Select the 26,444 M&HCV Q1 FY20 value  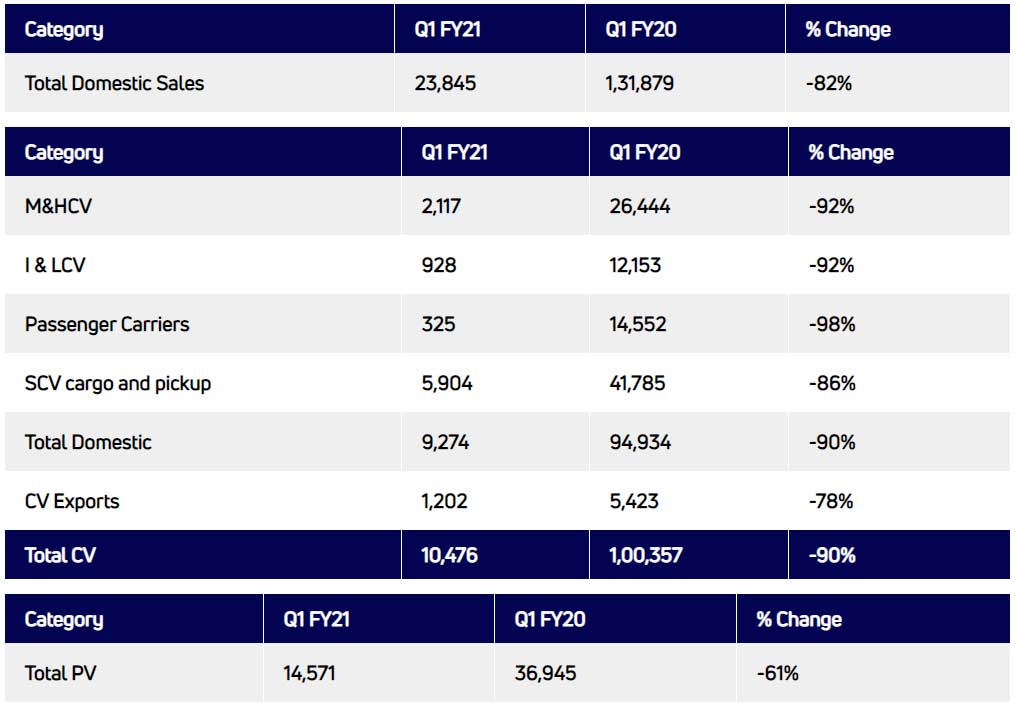pos(639,207)
